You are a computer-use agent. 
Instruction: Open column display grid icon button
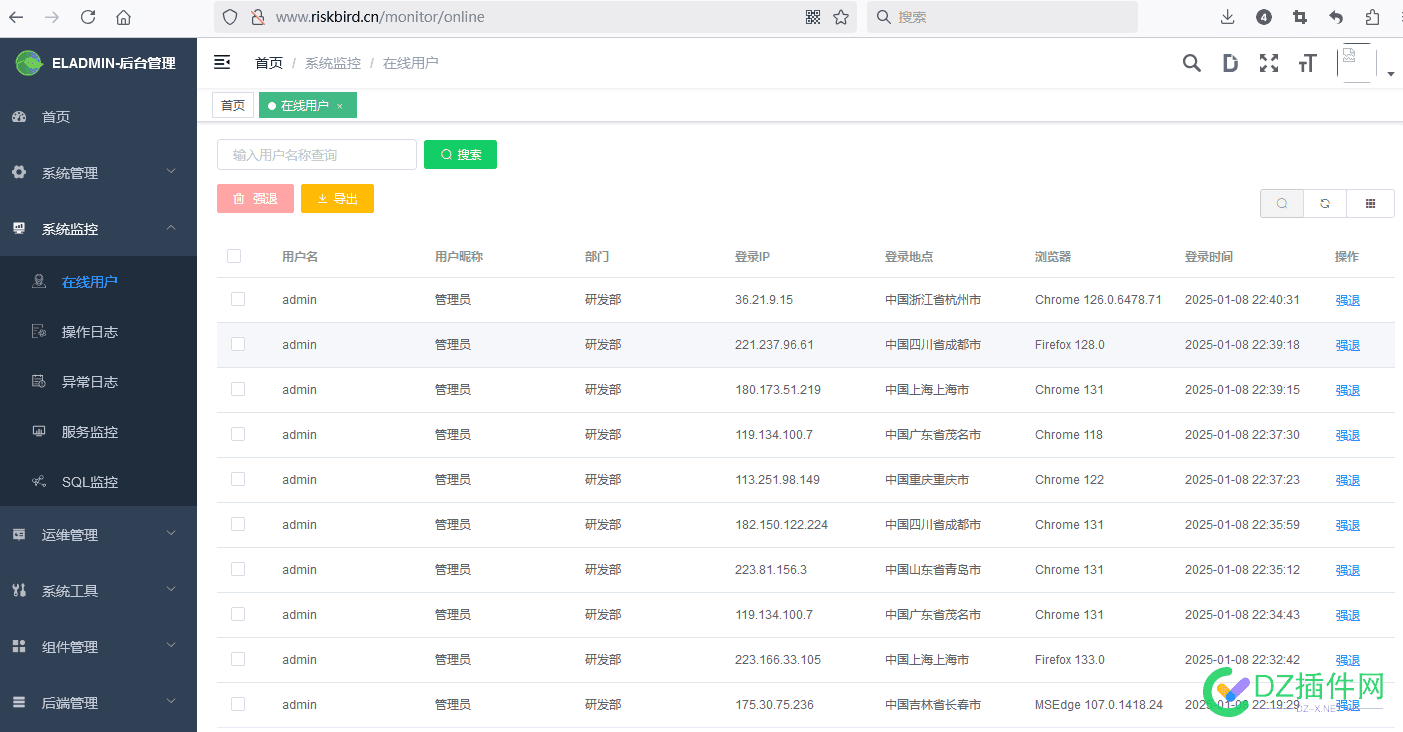(1371, 203)
